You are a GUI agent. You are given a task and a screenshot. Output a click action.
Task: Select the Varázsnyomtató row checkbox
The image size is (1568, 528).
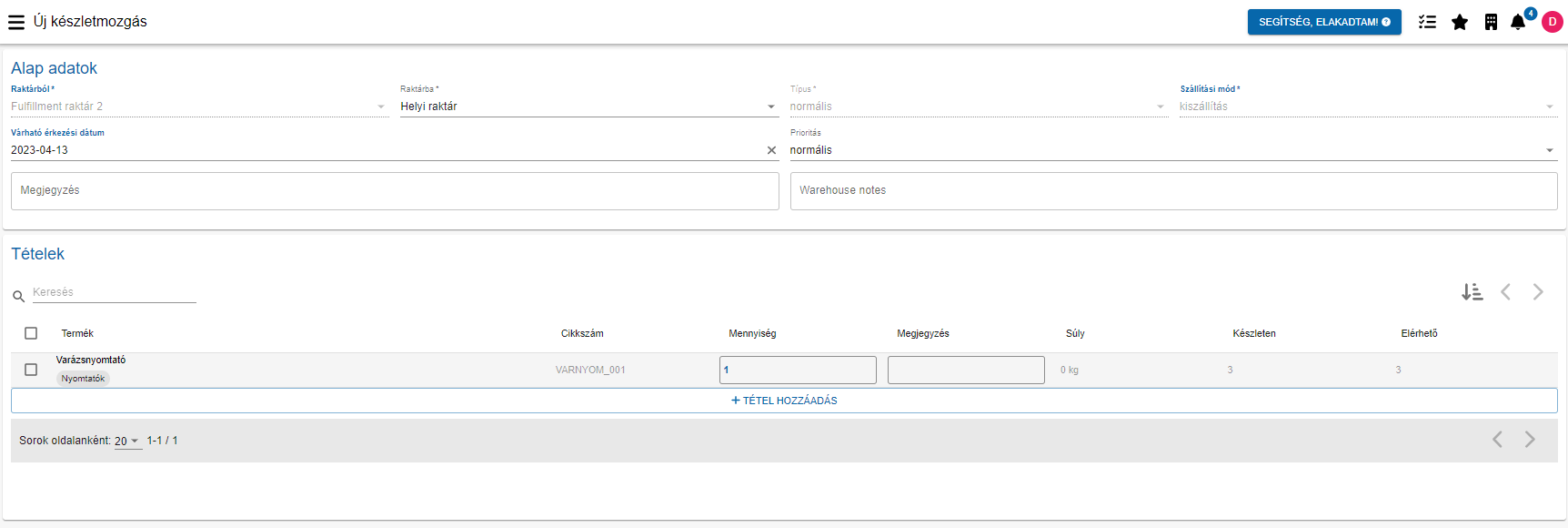[x=31, y=370]
